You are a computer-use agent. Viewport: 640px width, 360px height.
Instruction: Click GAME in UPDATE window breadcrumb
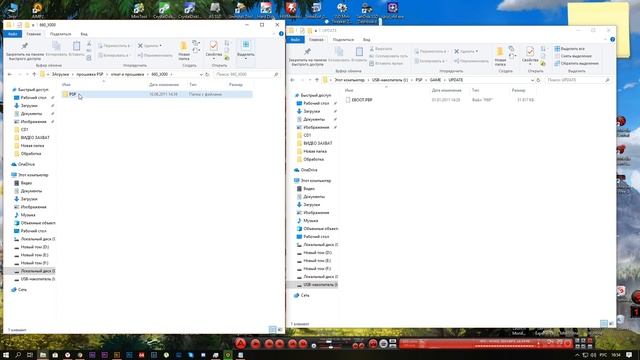coord(435,80)
